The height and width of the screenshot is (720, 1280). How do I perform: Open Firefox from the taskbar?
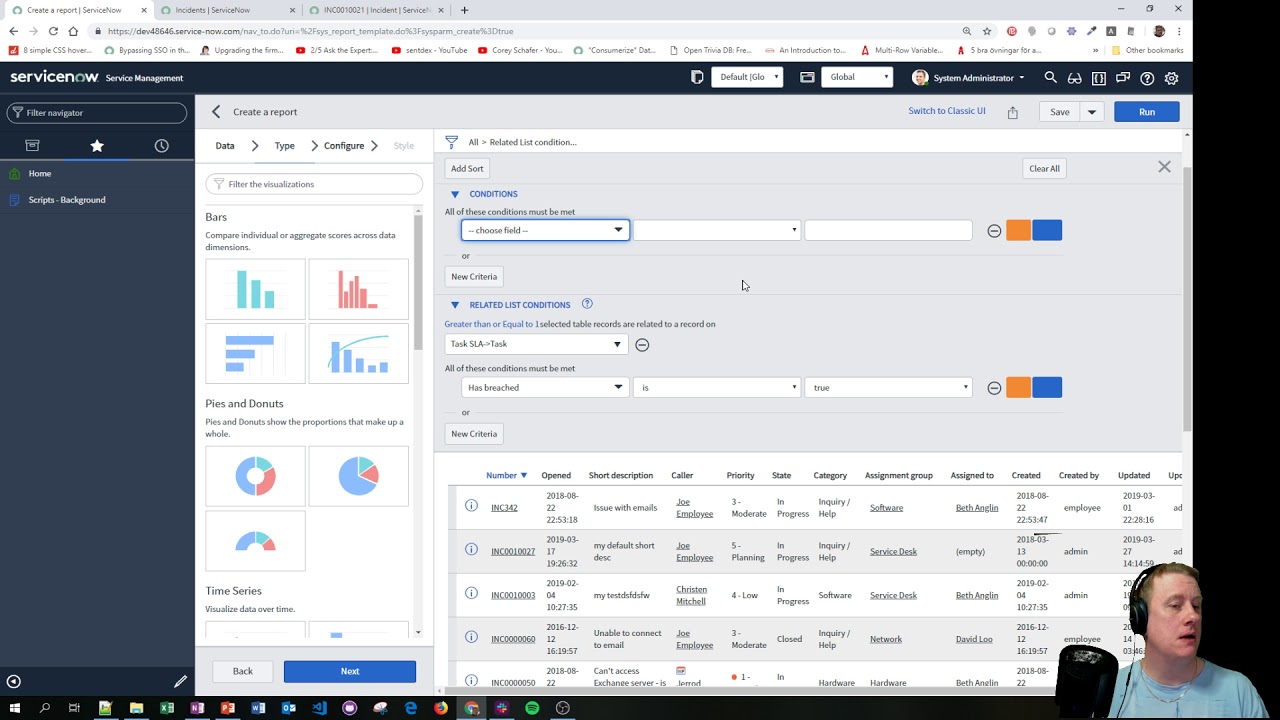(x=441, y=708)
